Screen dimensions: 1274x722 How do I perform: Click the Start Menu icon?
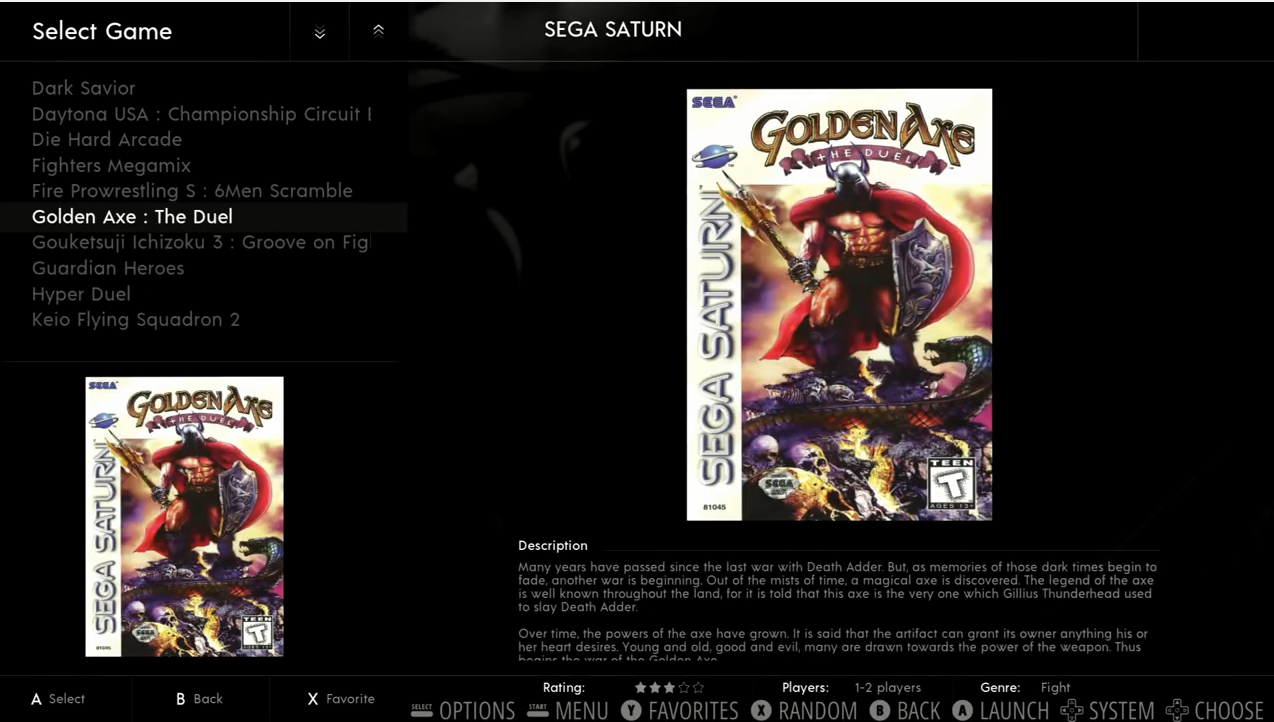pyautogui.click(x=538, y=710)
